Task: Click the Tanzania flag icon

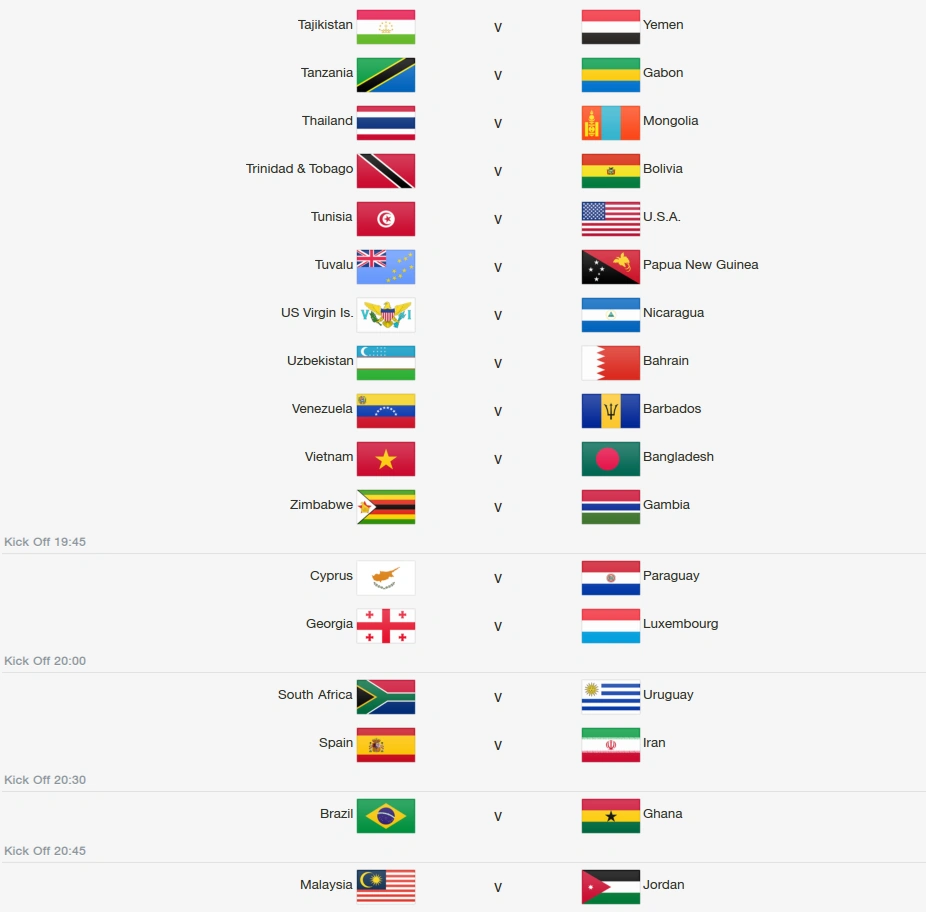Action: click(386, 75)
